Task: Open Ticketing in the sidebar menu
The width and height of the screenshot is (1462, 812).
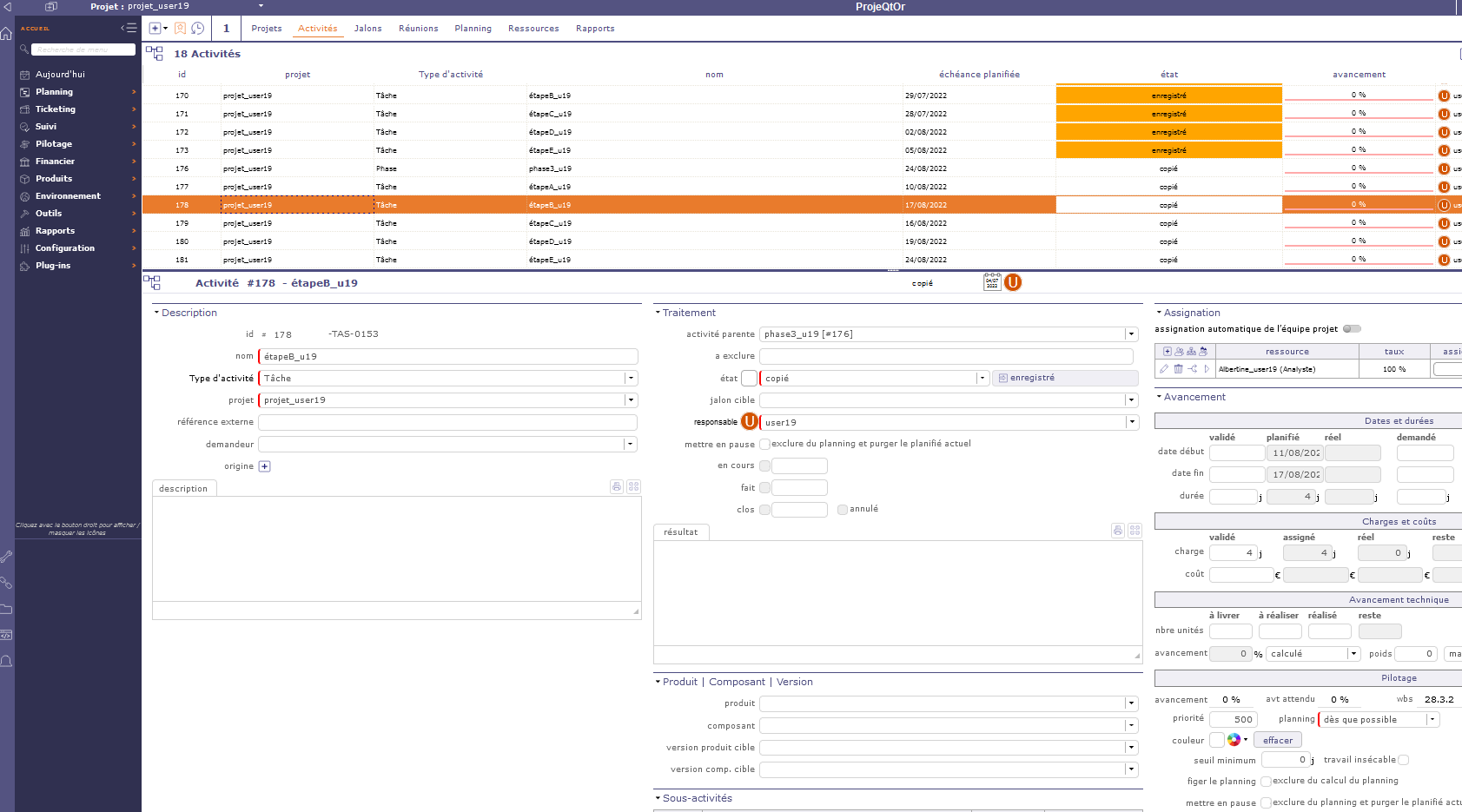Action: (56, 109)
